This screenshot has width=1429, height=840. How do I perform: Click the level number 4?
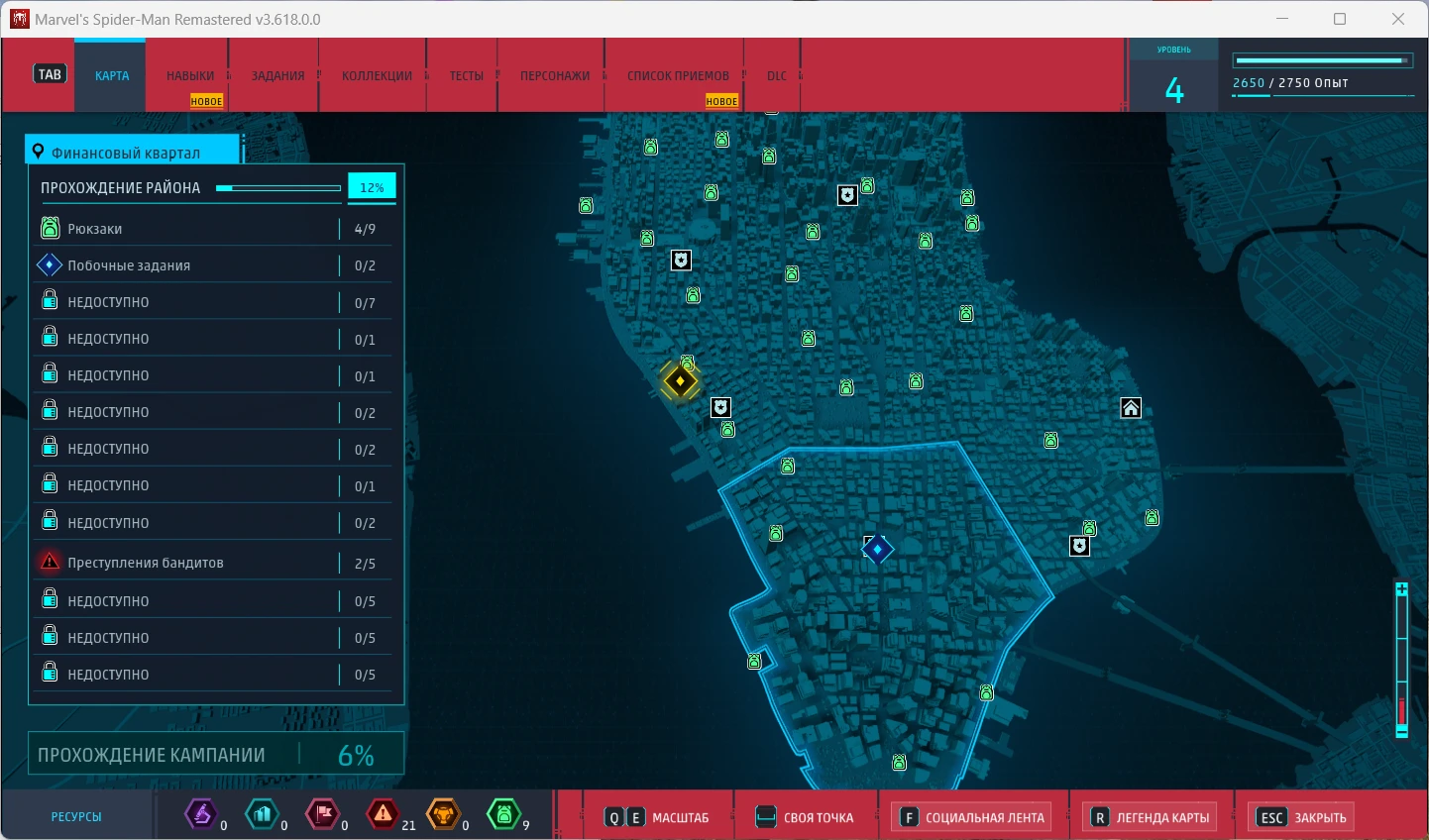pos(1174,91)
